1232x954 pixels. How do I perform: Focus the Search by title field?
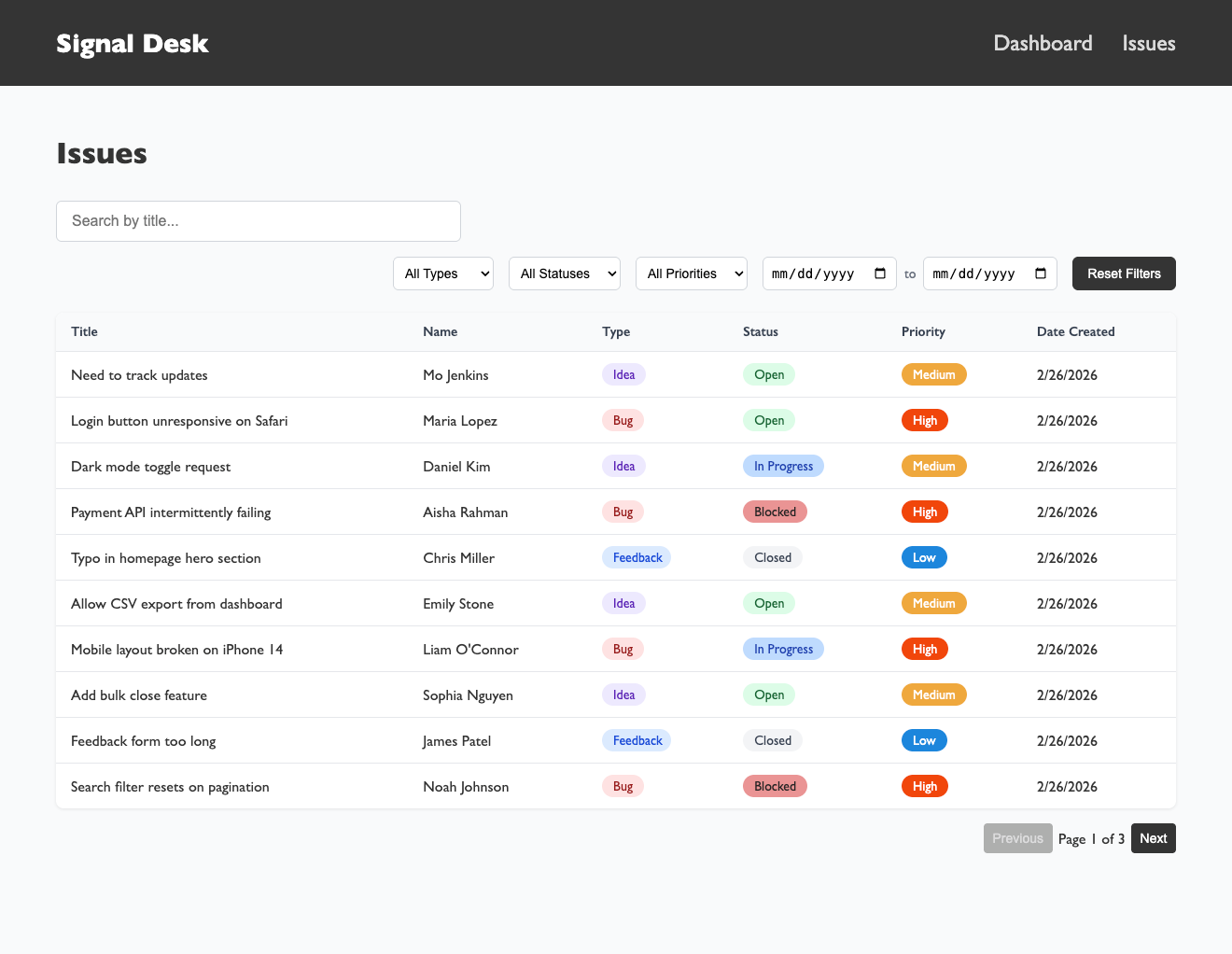259,221
